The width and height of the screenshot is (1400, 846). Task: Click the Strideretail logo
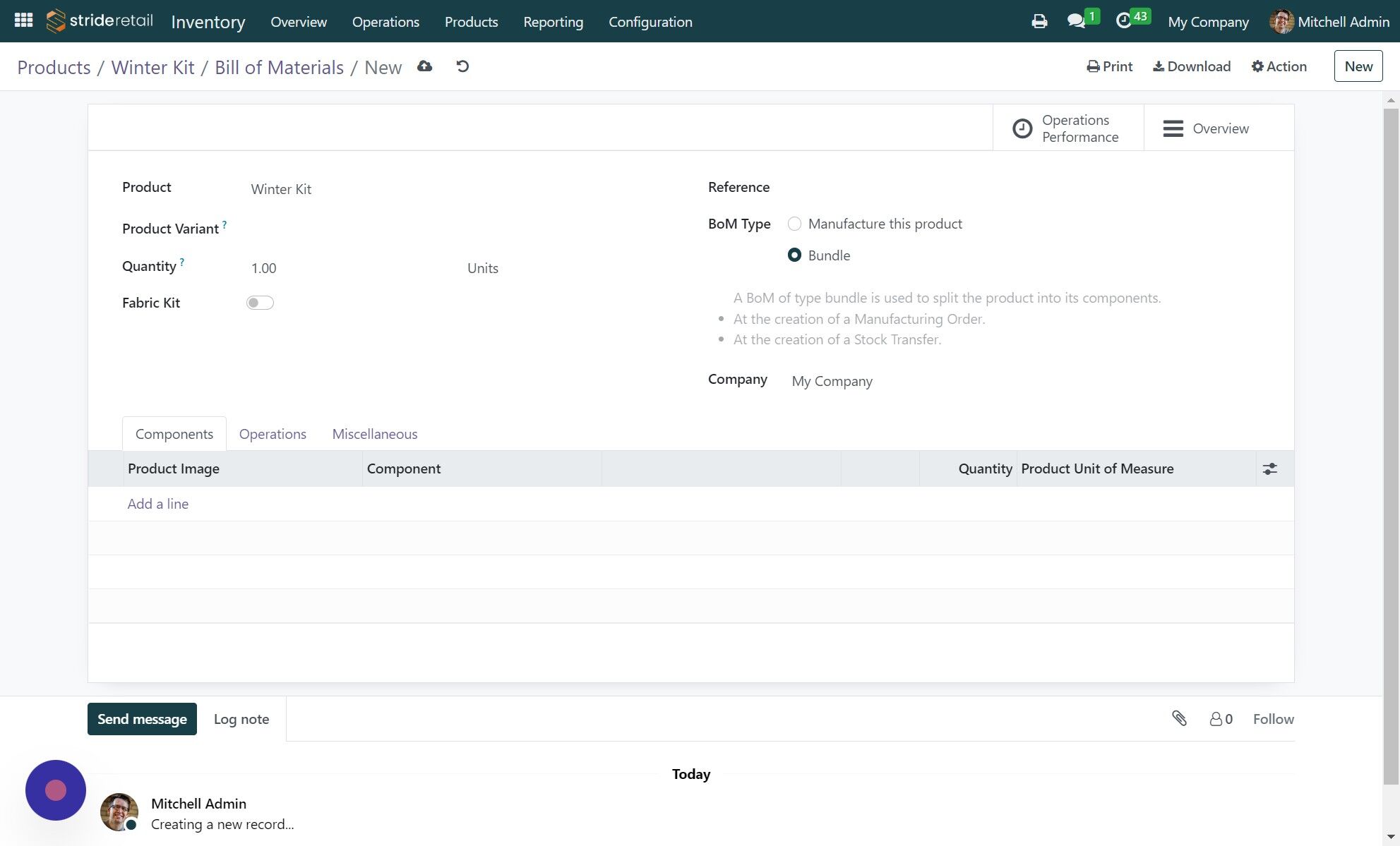100,21
